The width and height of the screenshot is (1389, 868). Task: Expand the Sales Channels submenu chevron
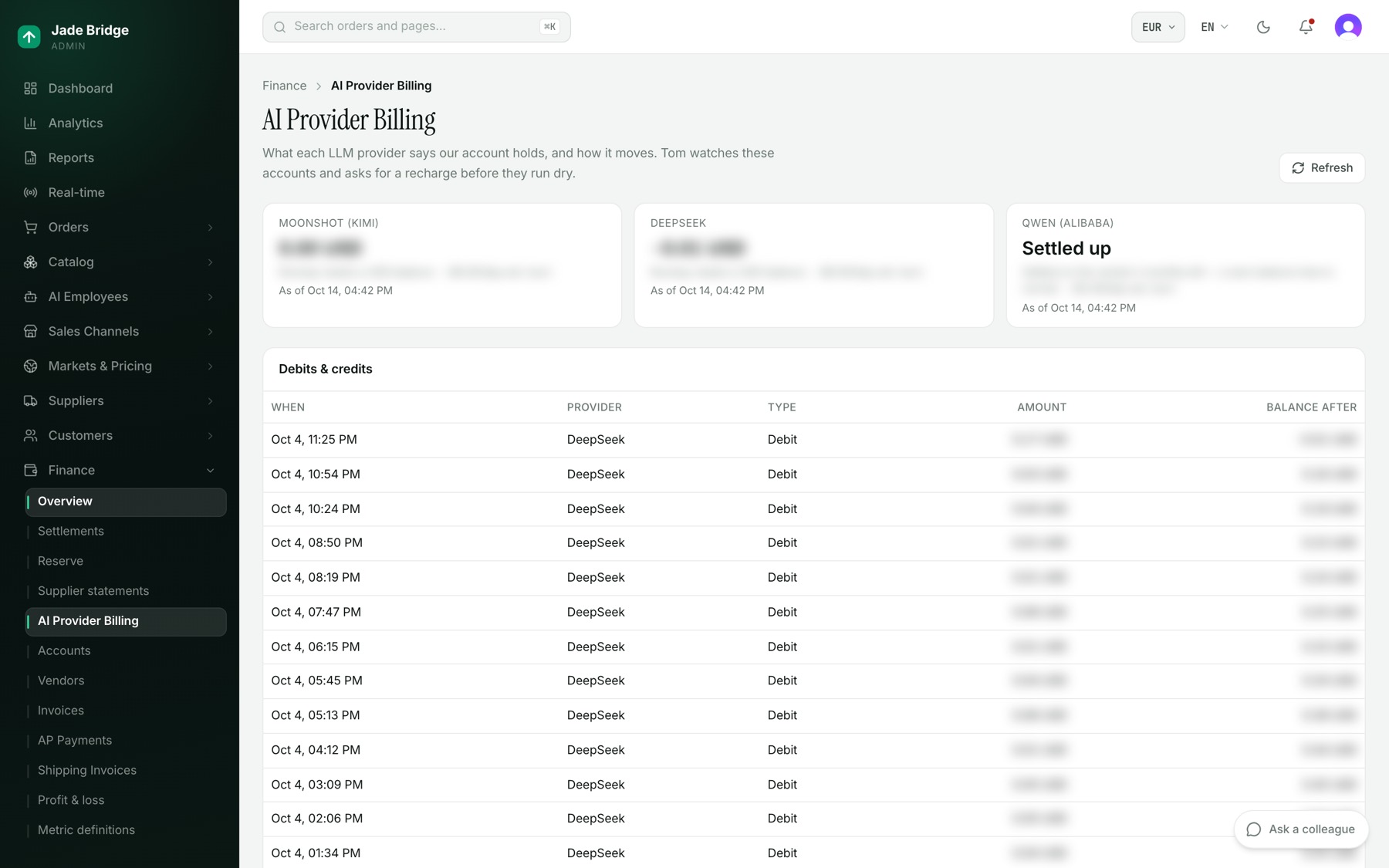pos(210,332)
